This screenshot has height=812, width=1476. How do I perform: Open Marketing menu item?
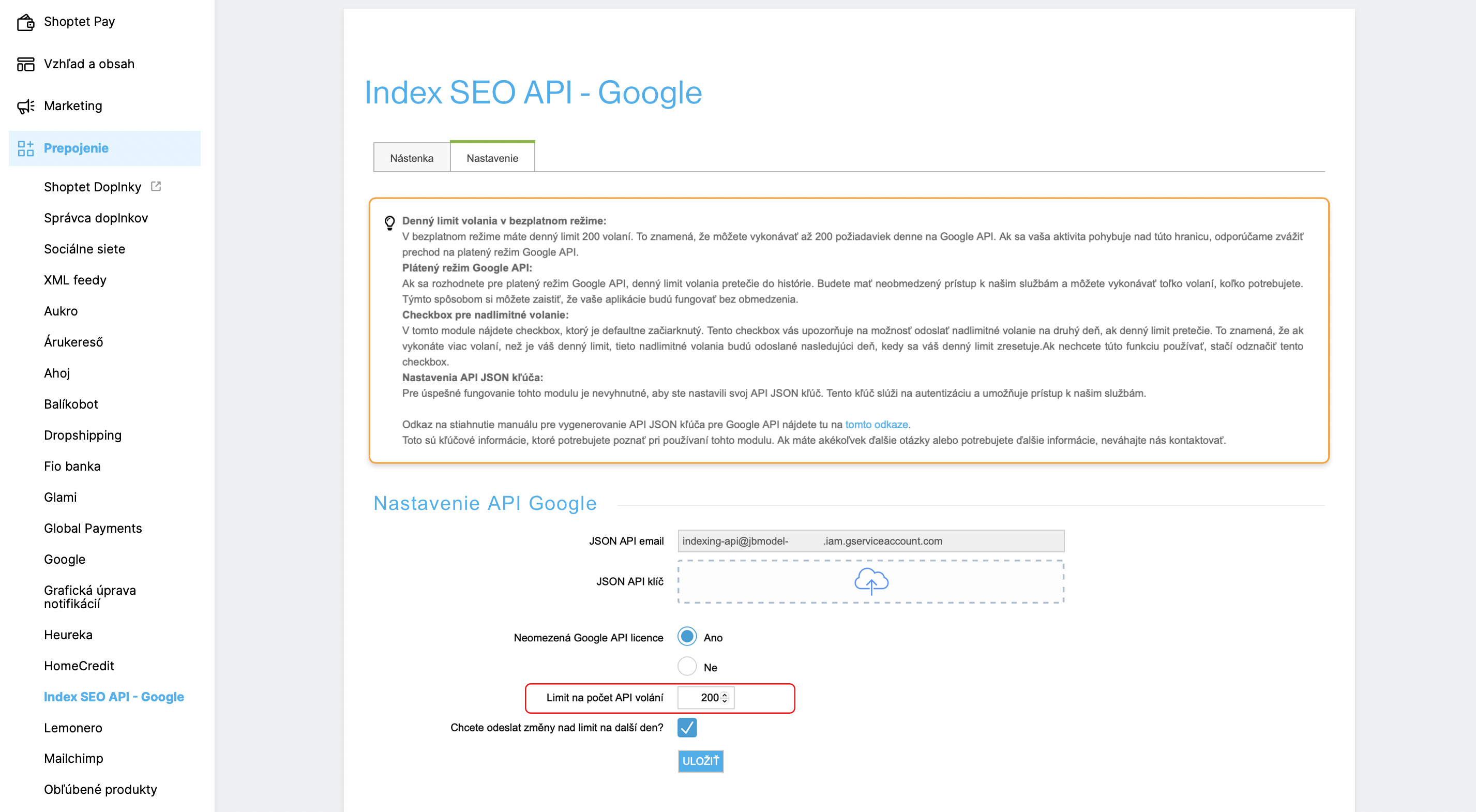(x=73, y=106)
